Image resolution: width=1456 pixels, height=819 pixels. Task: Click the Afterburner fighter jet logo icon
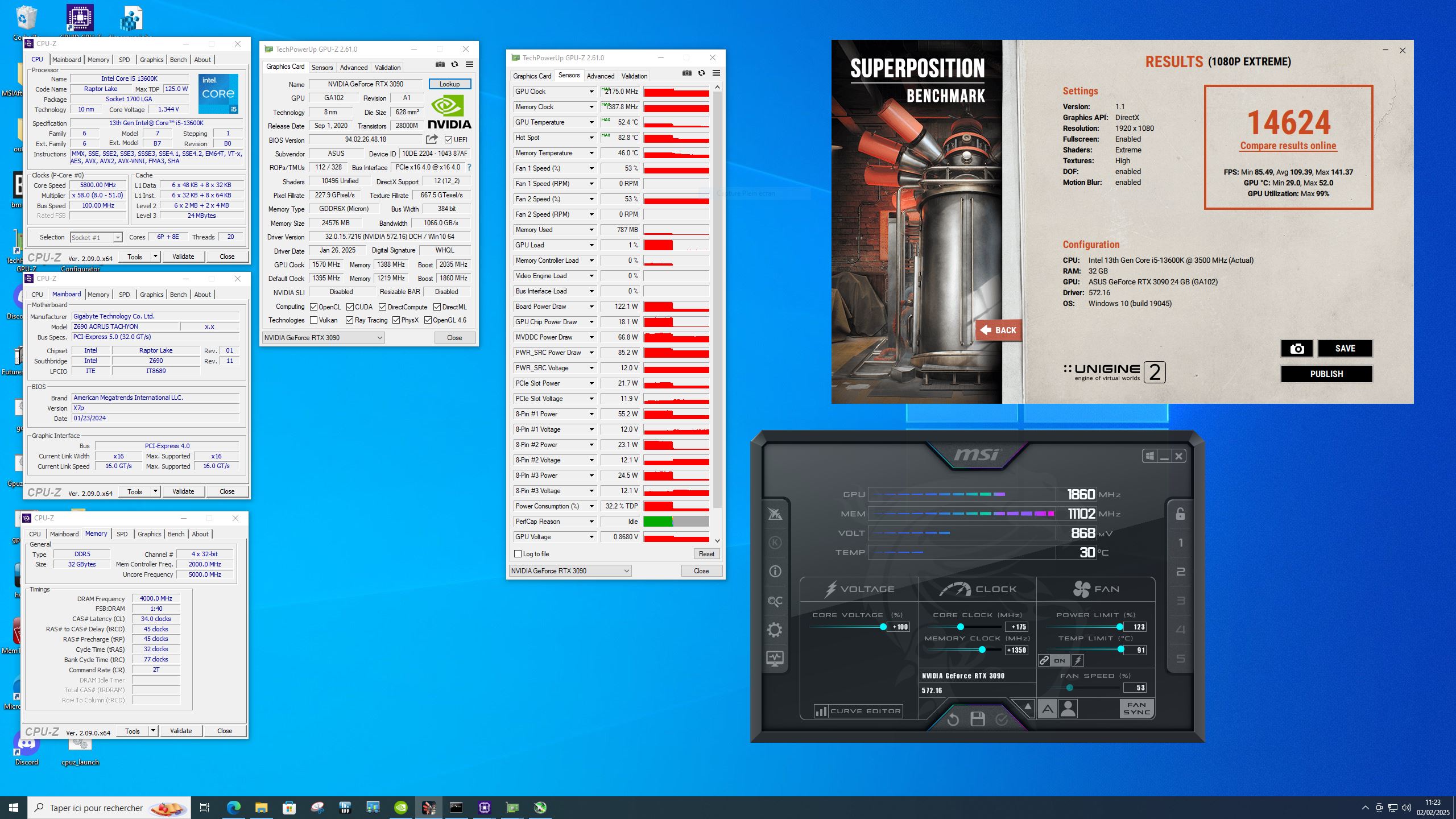[x=775, y=514]
